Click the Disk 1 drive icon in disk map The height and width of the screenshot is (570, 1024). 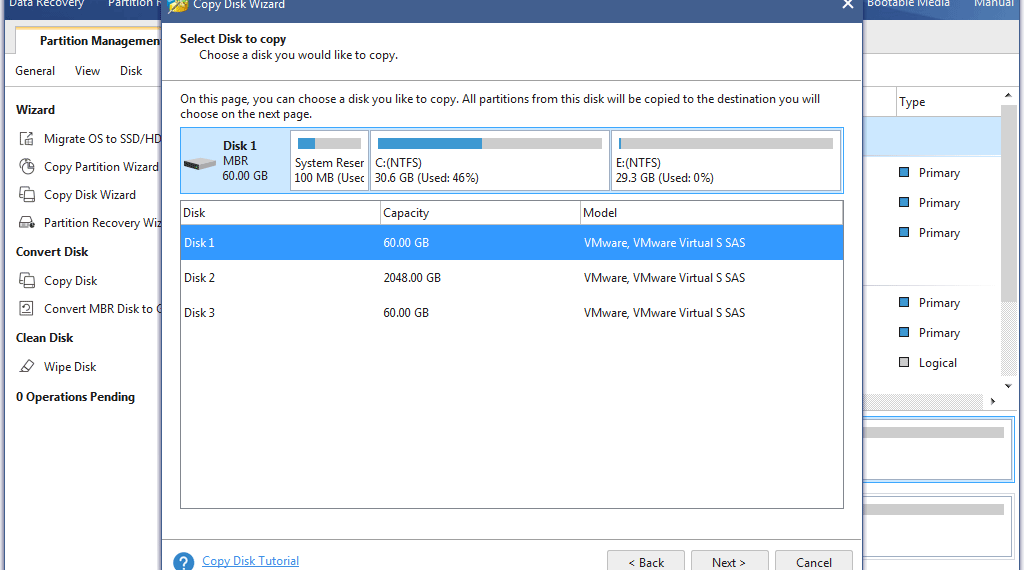(200, 163)
